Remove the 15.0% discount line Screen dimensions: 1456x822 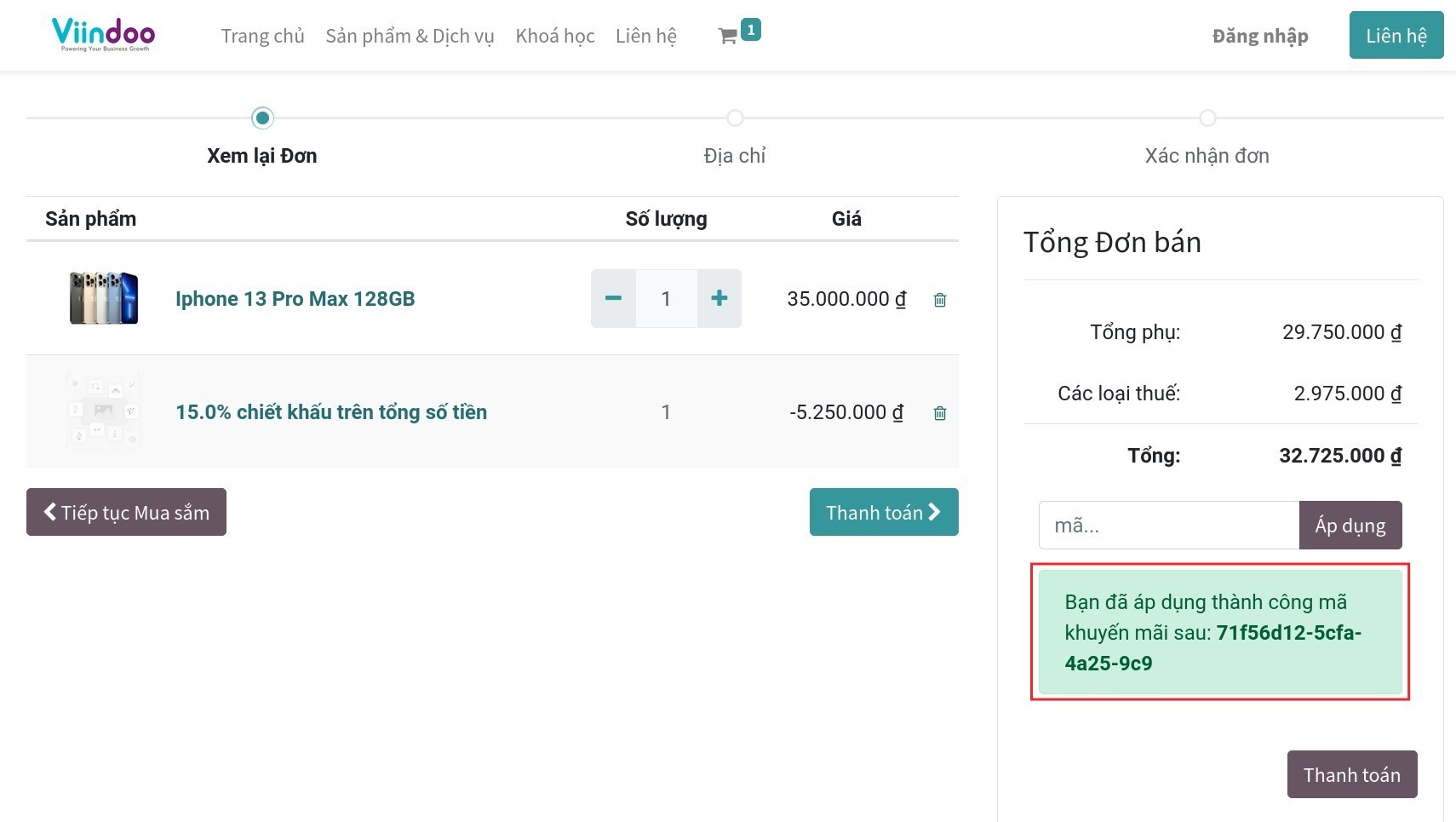coord(939,413)
